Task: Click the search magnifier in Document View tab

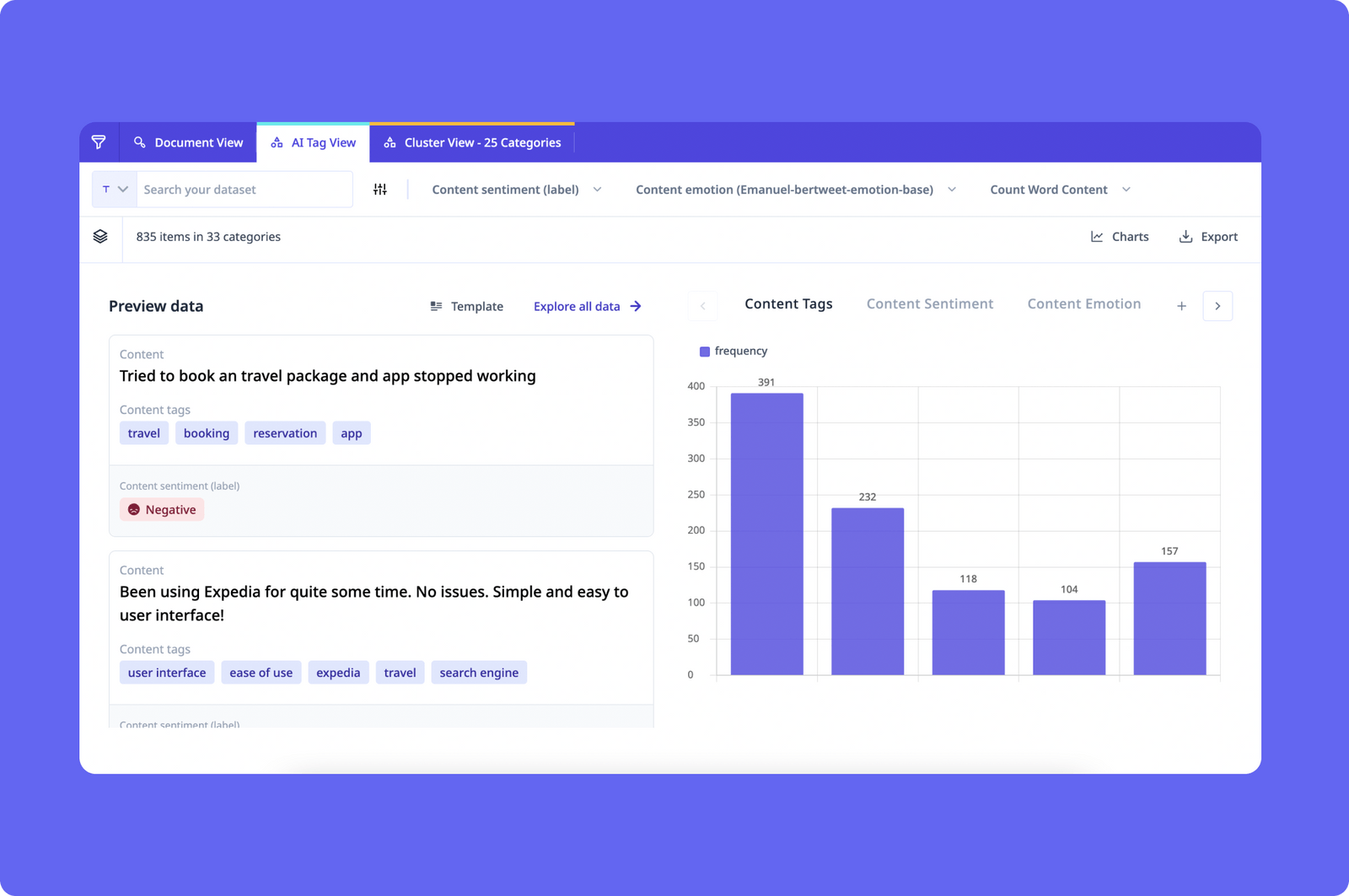Action: pos(140,142)
